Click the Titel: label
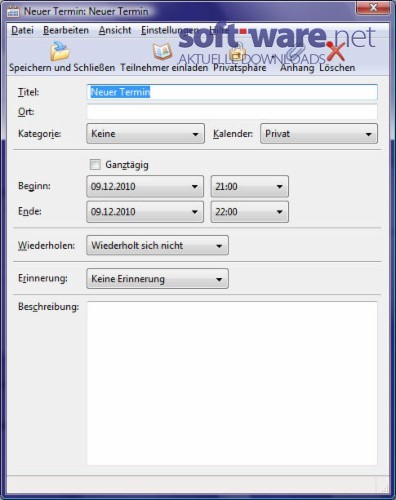The width and height of the screenshot is (396, 500). click(28, 92)
